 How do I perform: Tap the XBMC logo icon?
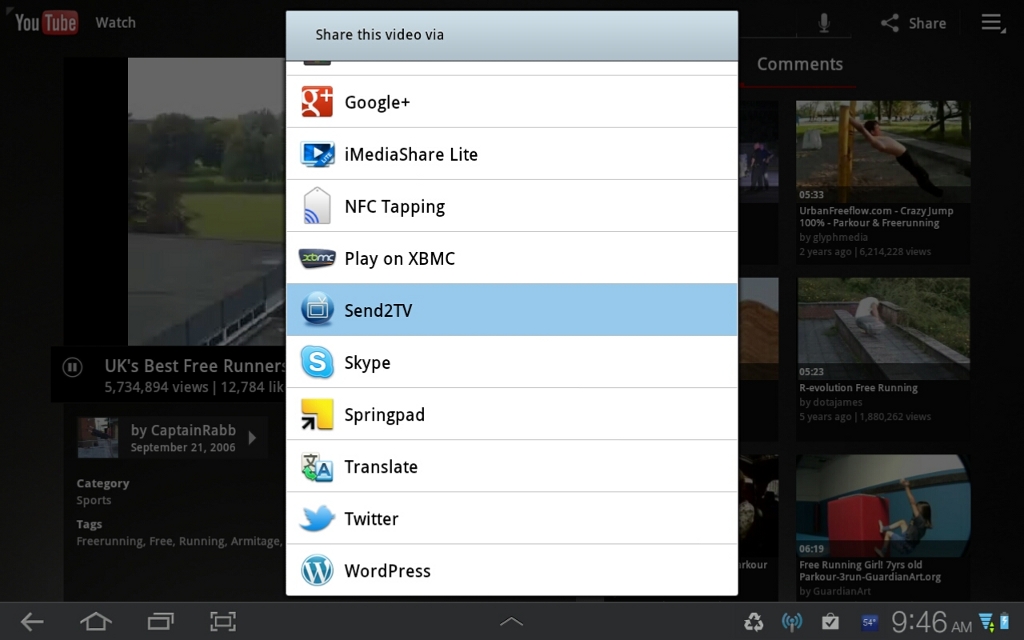317,258
